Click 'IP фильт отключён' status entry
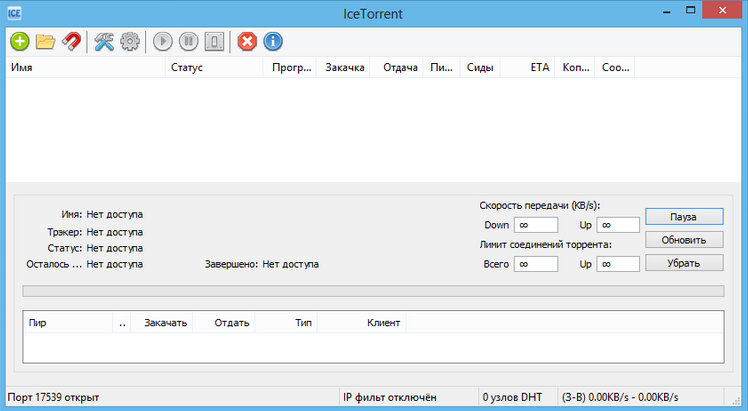748x411 pixels. pos(390,397)
